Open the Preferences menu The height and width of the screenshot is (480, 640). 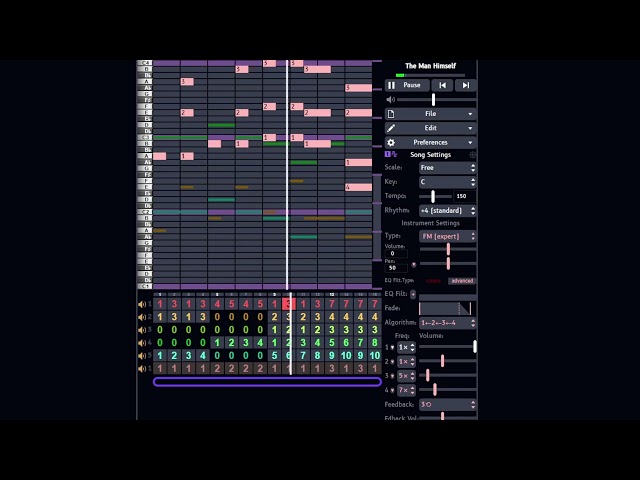pyautogui.click(x=430, y=142)
